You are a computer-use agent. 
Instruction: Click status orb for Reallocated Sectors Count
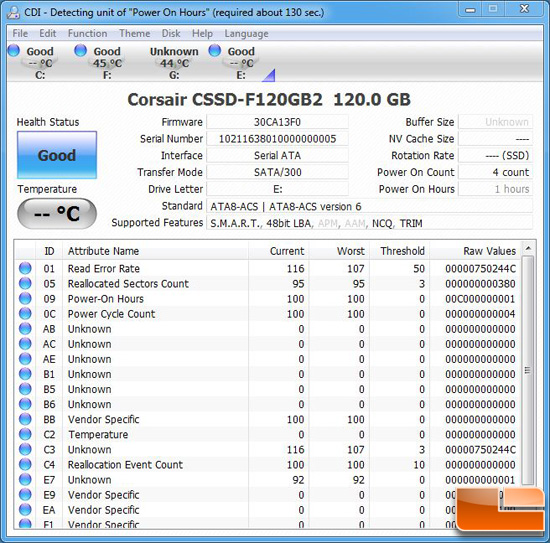[25, 283]
